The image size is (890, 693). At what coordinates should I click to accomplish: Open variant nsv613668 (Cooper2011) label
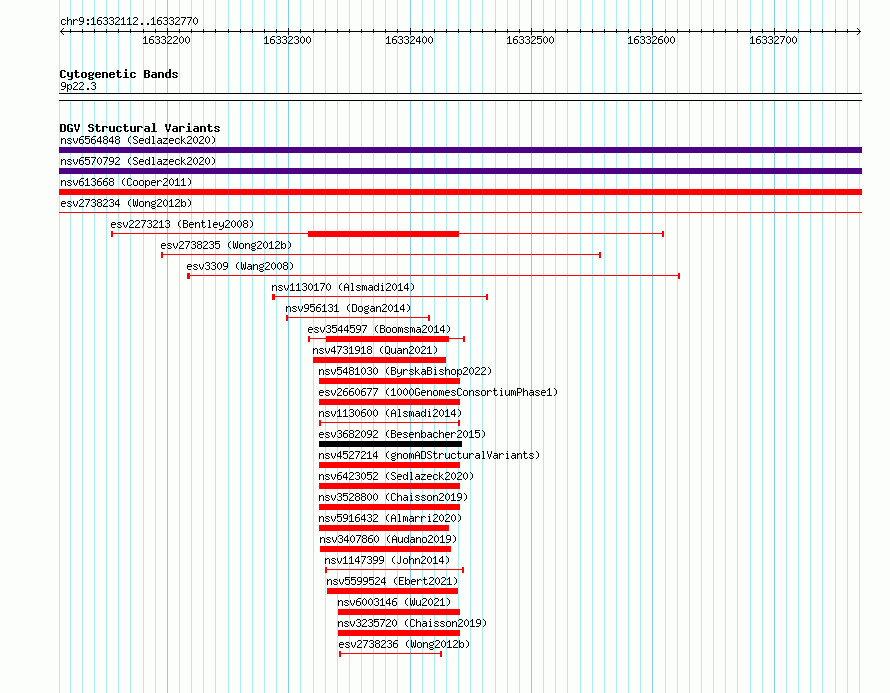tap(126, 182)
